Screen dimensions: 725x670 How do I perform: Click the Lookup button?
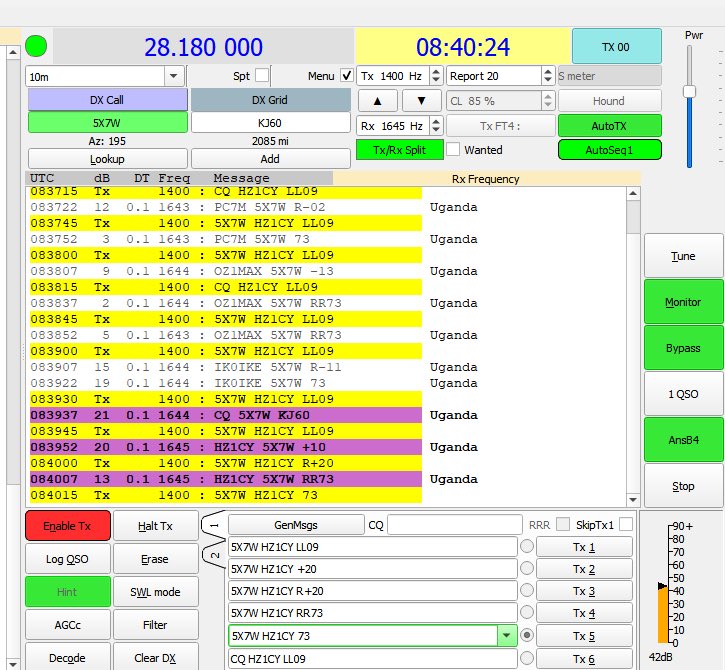pos(107,159)
